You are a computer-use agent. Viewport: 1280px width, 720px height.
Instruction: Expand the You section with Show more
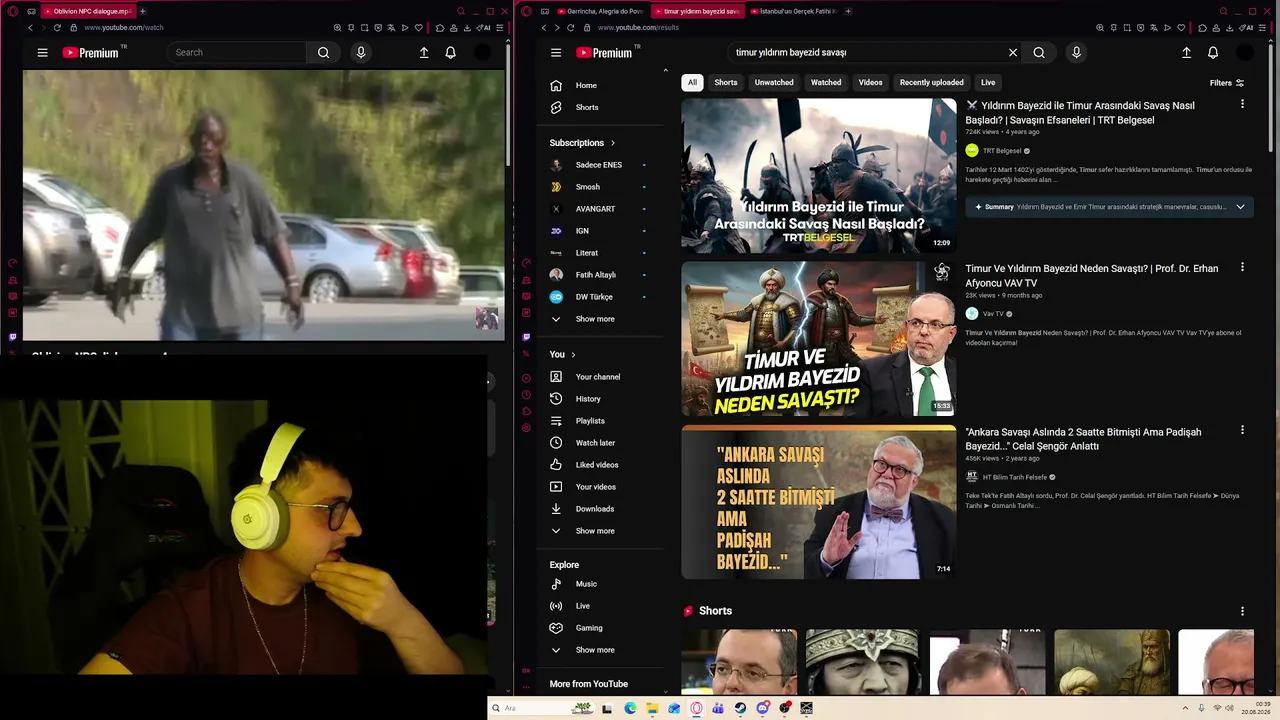click(x=595, y=531)
